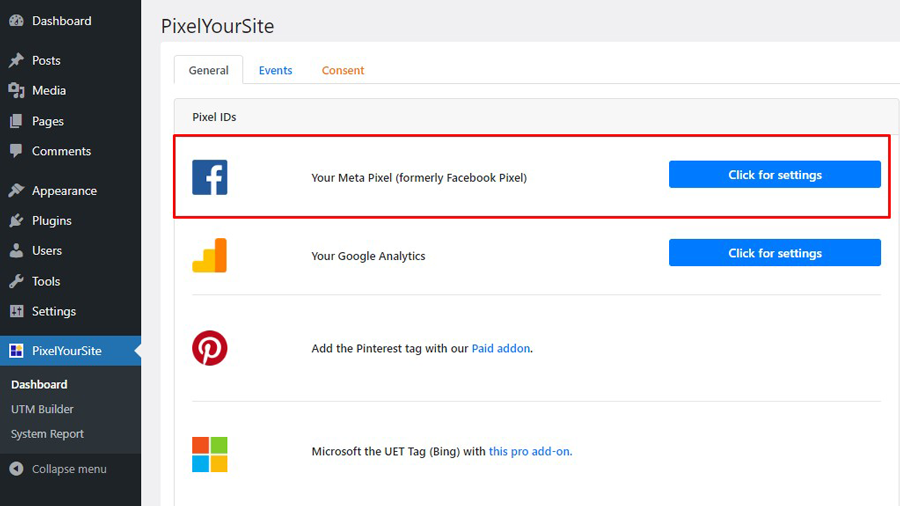Click the Facebook logo icon

[210, 177]
